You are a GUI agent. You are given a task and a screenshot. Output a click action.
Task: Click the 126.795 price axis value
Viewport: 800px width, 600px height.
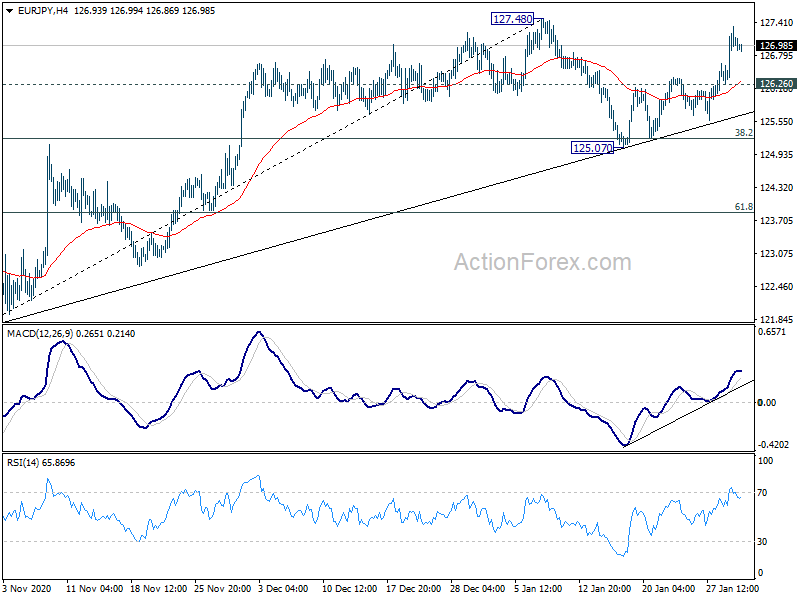pos(777,56)
